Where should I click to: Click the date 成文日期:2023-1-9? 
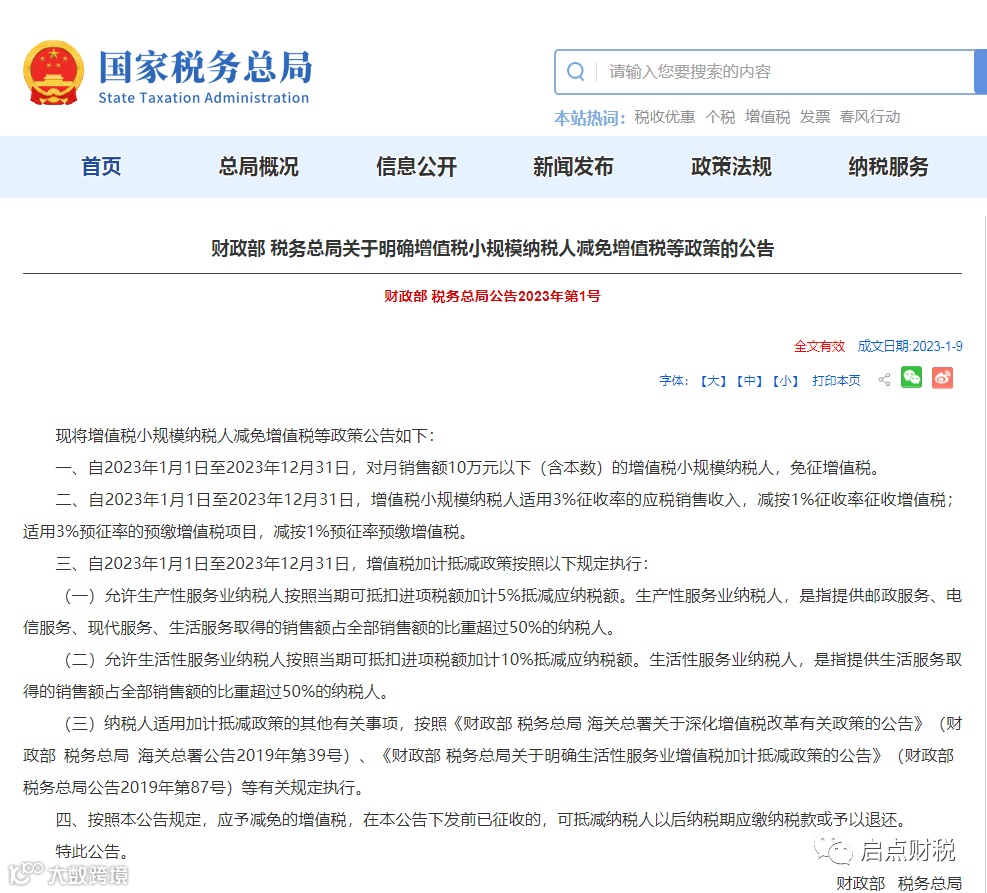click(910, 346)
